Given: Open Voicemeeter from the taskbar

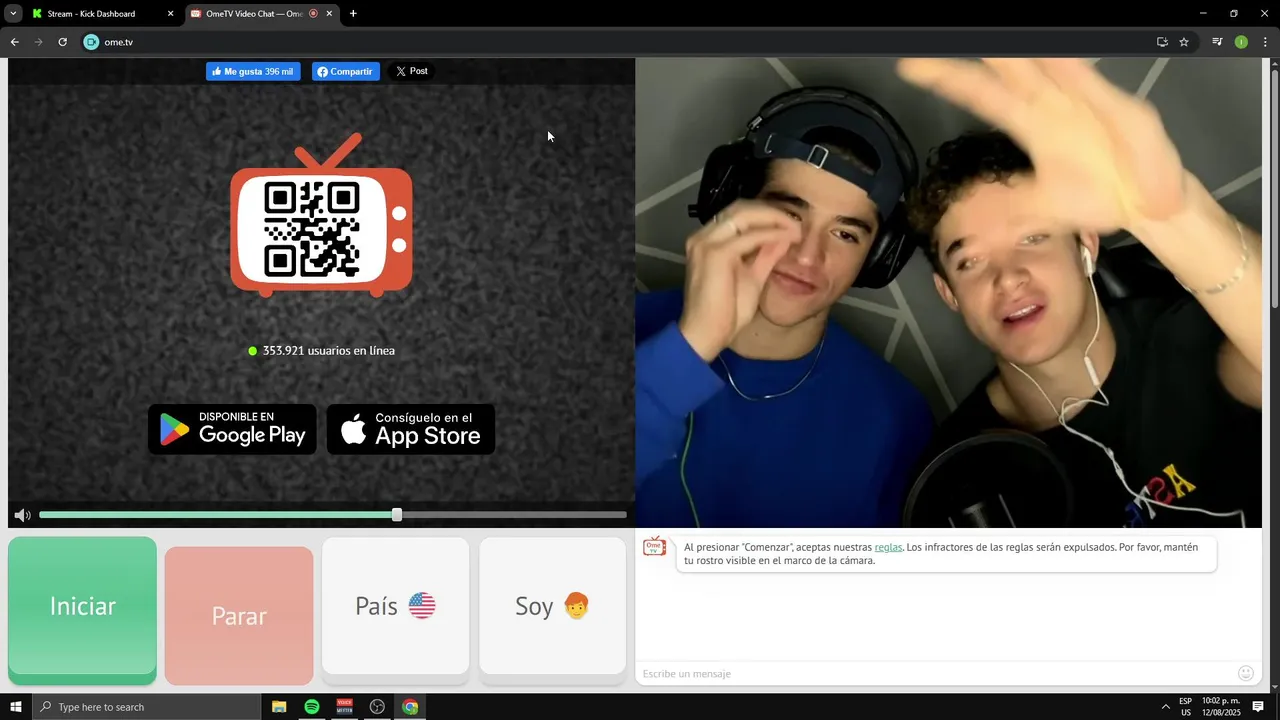Looking at the screenshot, I should [x=345, y=707].
